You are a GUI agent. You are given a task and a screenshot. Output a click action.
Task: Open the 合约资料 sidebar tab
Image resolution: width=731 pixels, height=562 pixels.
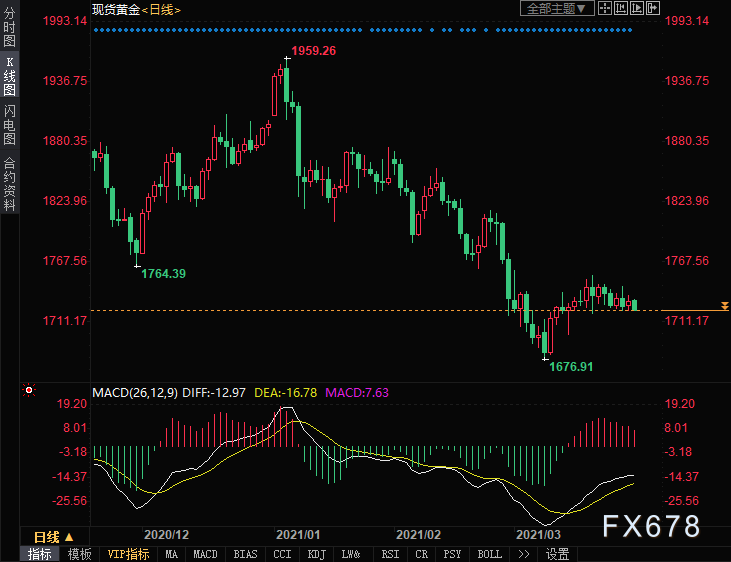(x=9, y=183)
